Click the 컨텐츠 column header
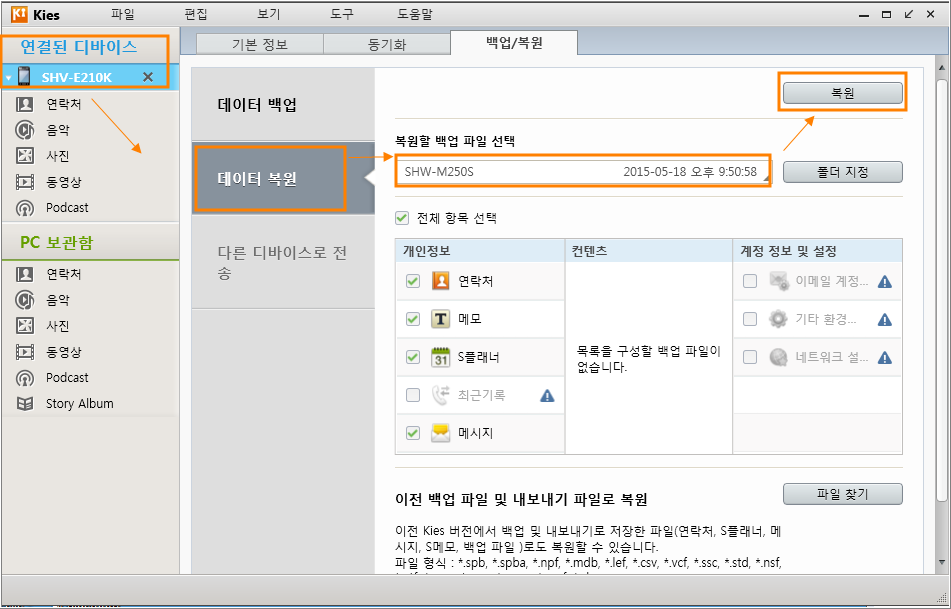This screenshot has width=951, height=609. click(649, 251)
